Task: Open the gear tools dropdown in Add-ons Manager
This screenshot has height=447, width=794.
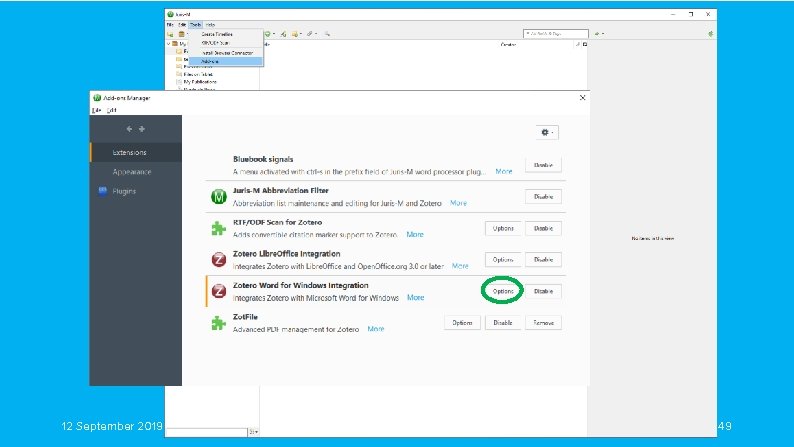Action: pyautogui.click(x=547, y=133)
